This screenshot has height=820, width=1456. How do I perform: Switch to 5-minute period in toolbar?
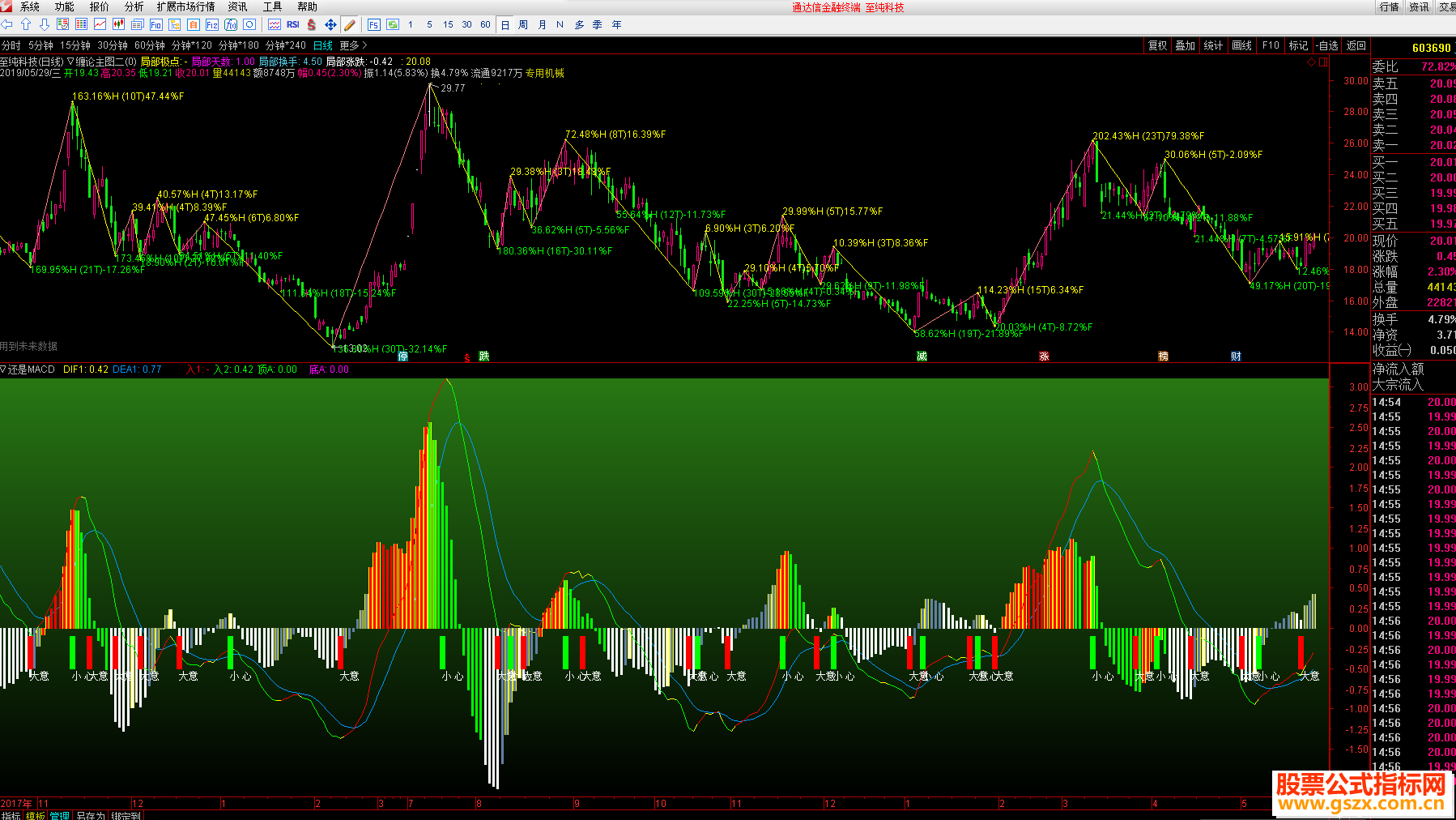coord(429,24)
